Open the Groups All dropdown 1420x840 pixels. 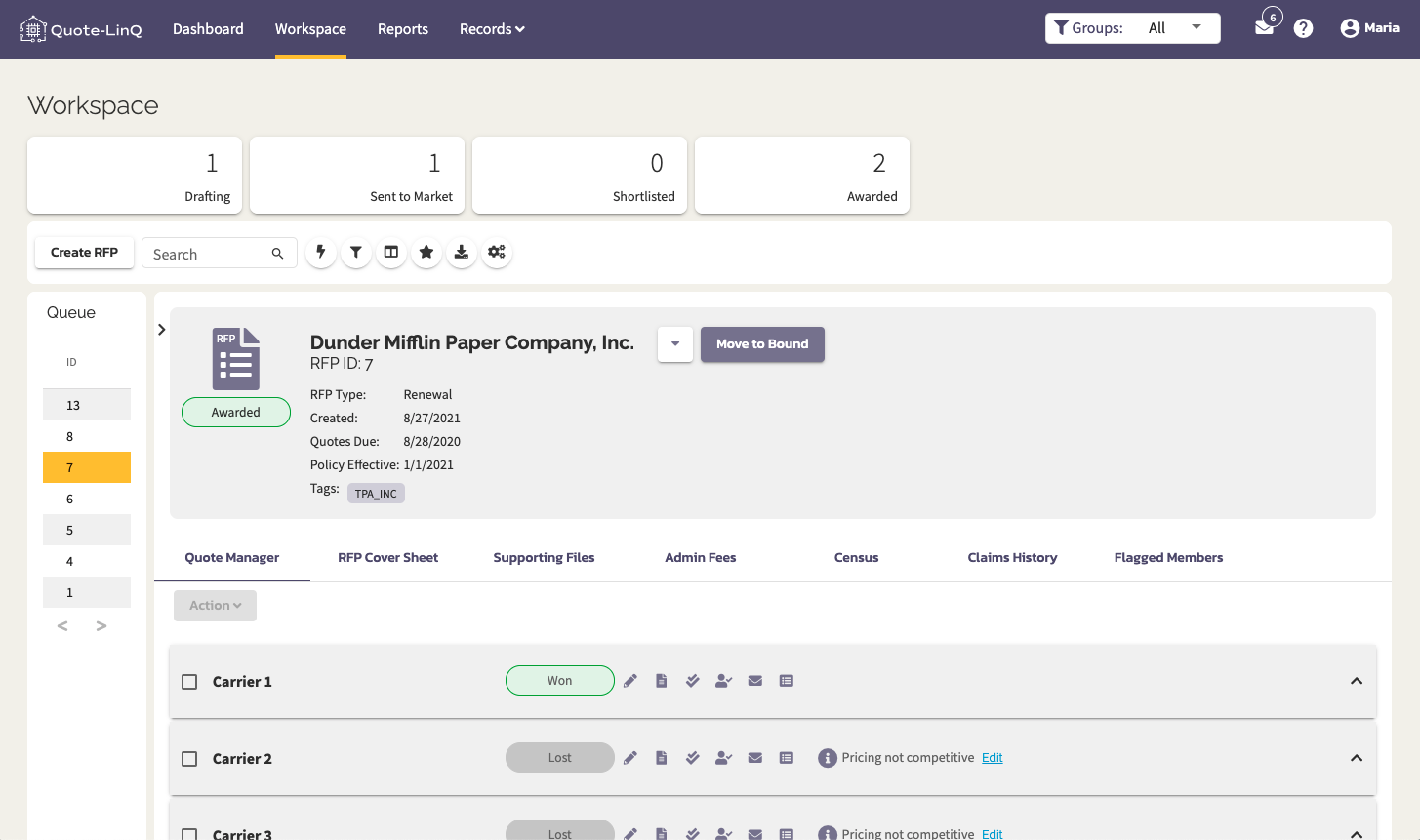[1133, 28]
